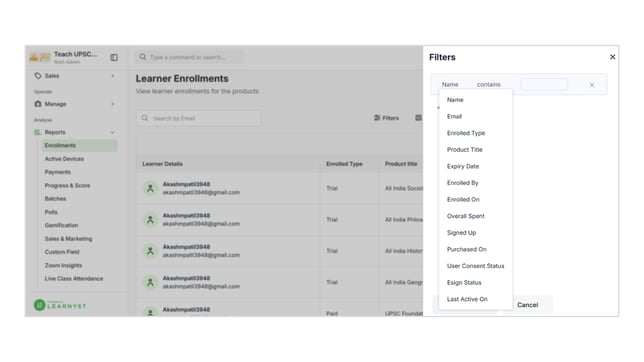This screenshot has height=362, width=644.
Task: Close the Filters panel
Action: 612,57
